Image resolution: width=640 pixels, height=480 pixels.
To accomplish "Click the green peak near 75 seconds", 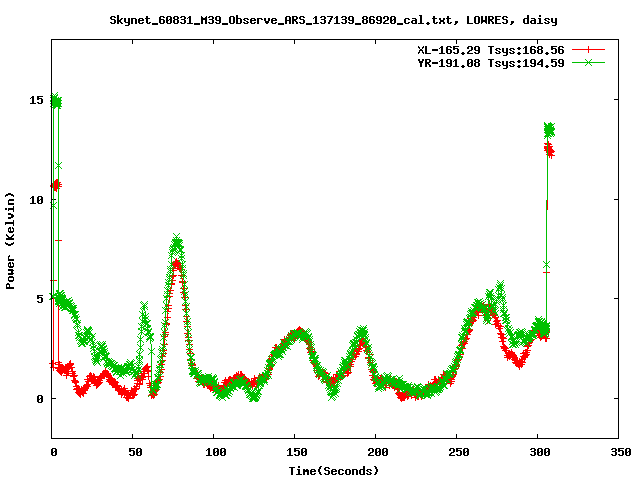I will tap(177, 243).
